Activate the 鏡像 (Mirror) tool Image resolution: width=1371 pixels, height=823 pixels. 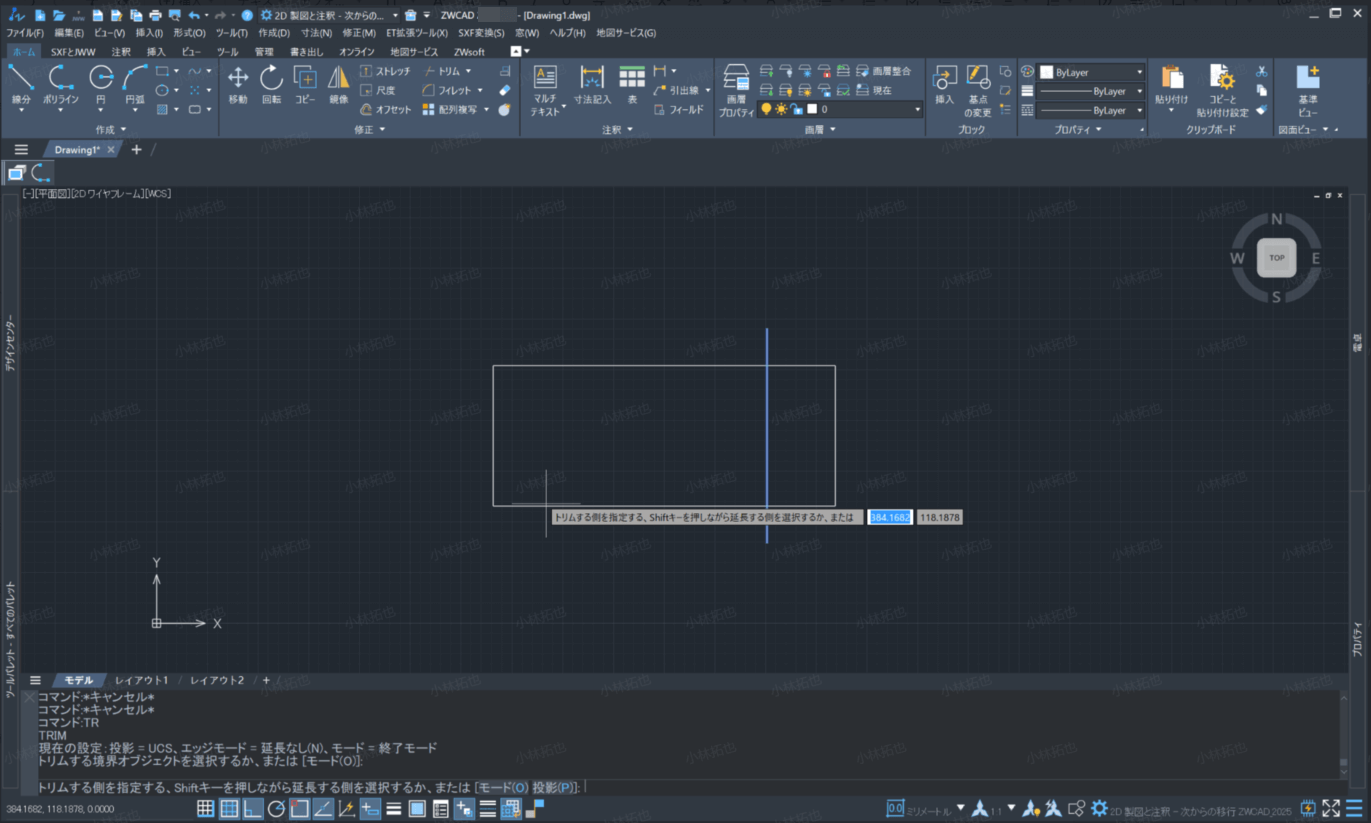(x=339, y=85)
